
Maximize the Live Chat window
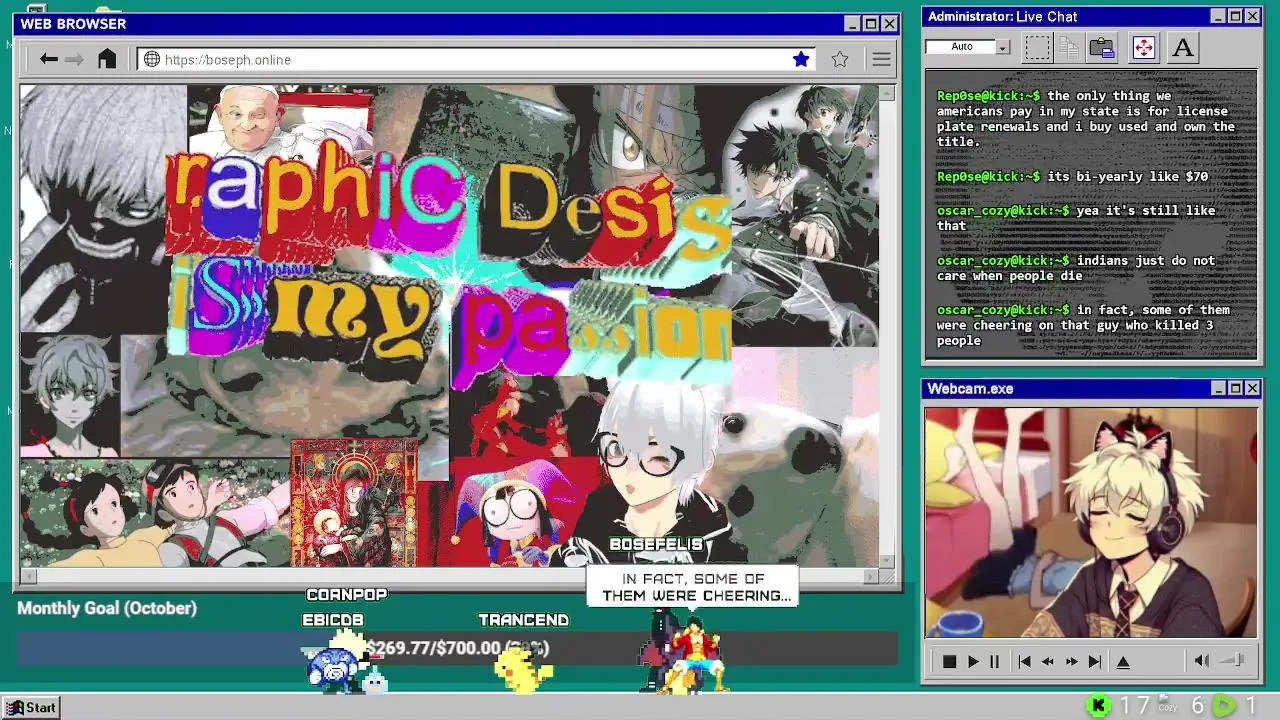[1235, 16]
